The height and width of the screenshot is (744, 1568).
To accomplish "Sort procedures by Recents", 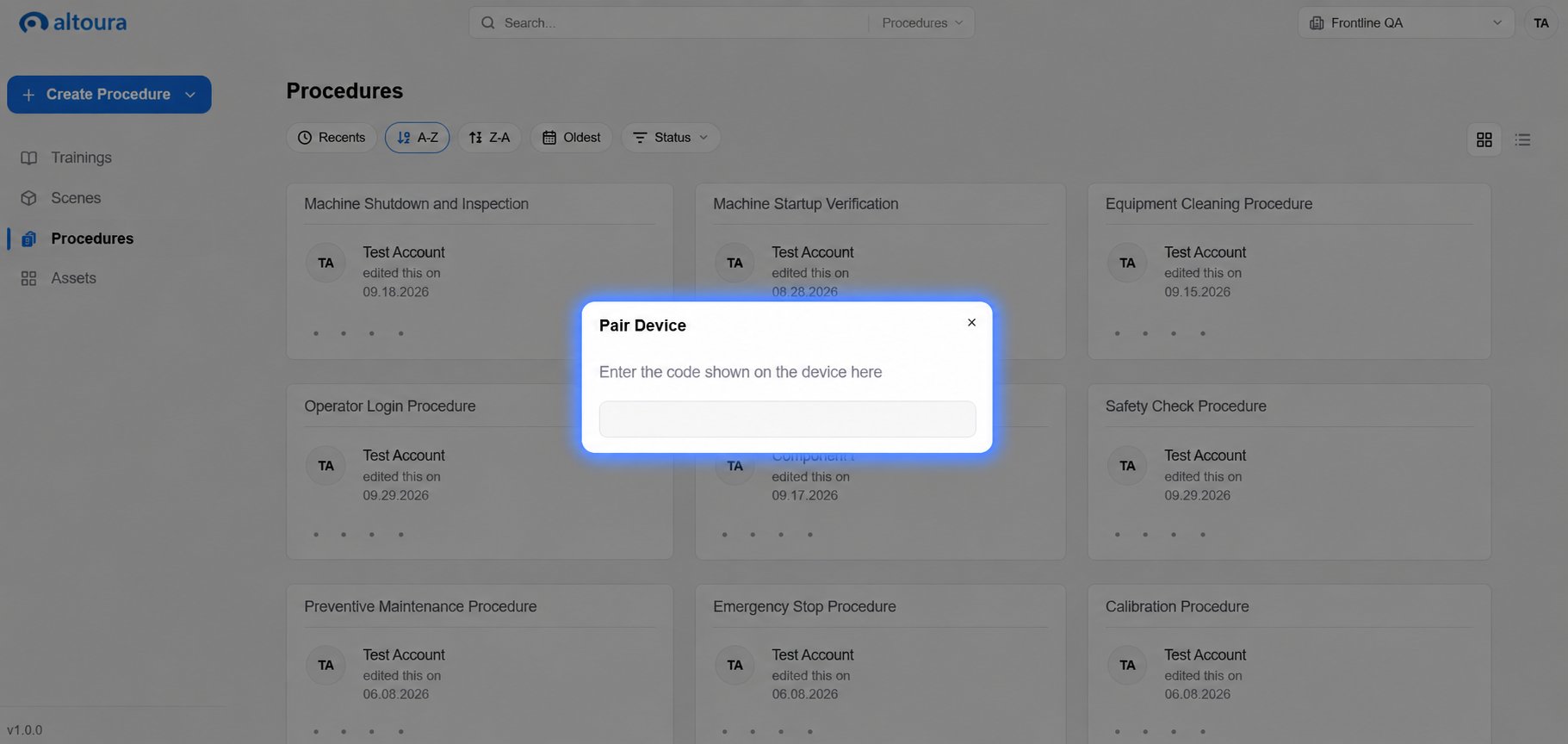I will [332, 138].
